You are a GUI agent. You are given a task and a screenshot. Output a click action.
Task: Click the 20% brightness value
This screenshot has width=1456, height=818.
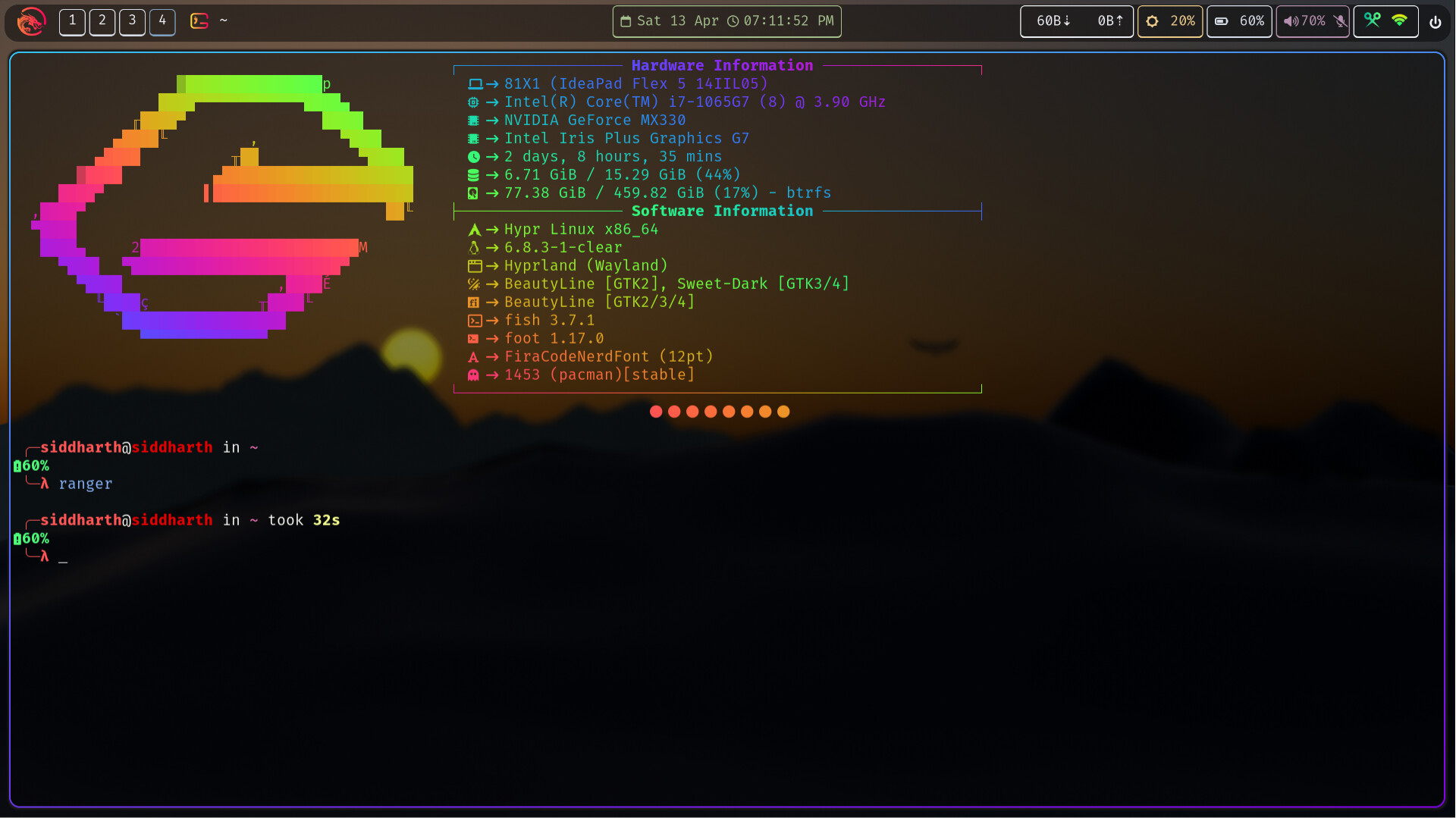[x=1182, y=21]
